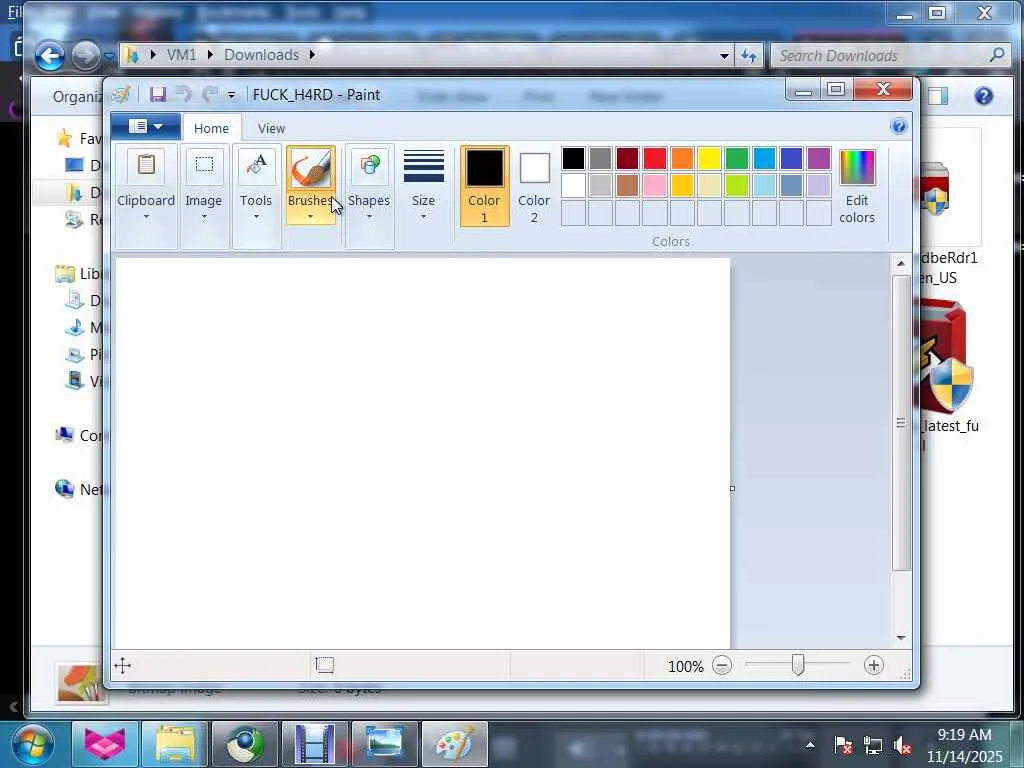
Task: Open the Image selection group
Action: [x=204, y=196]
